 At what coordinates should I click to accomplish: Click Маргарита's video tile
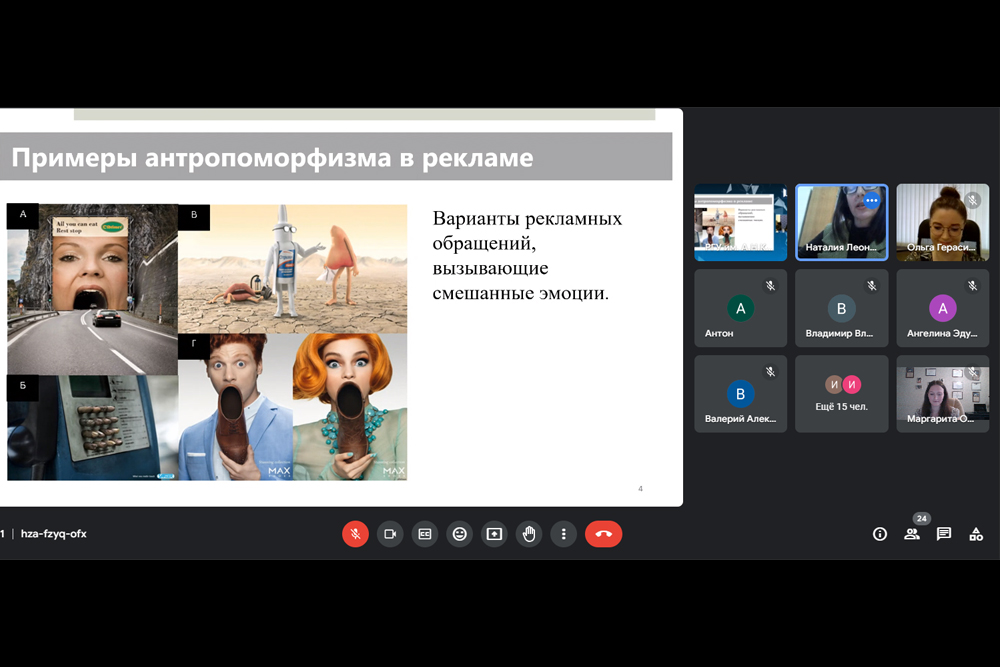pos(942,394)
